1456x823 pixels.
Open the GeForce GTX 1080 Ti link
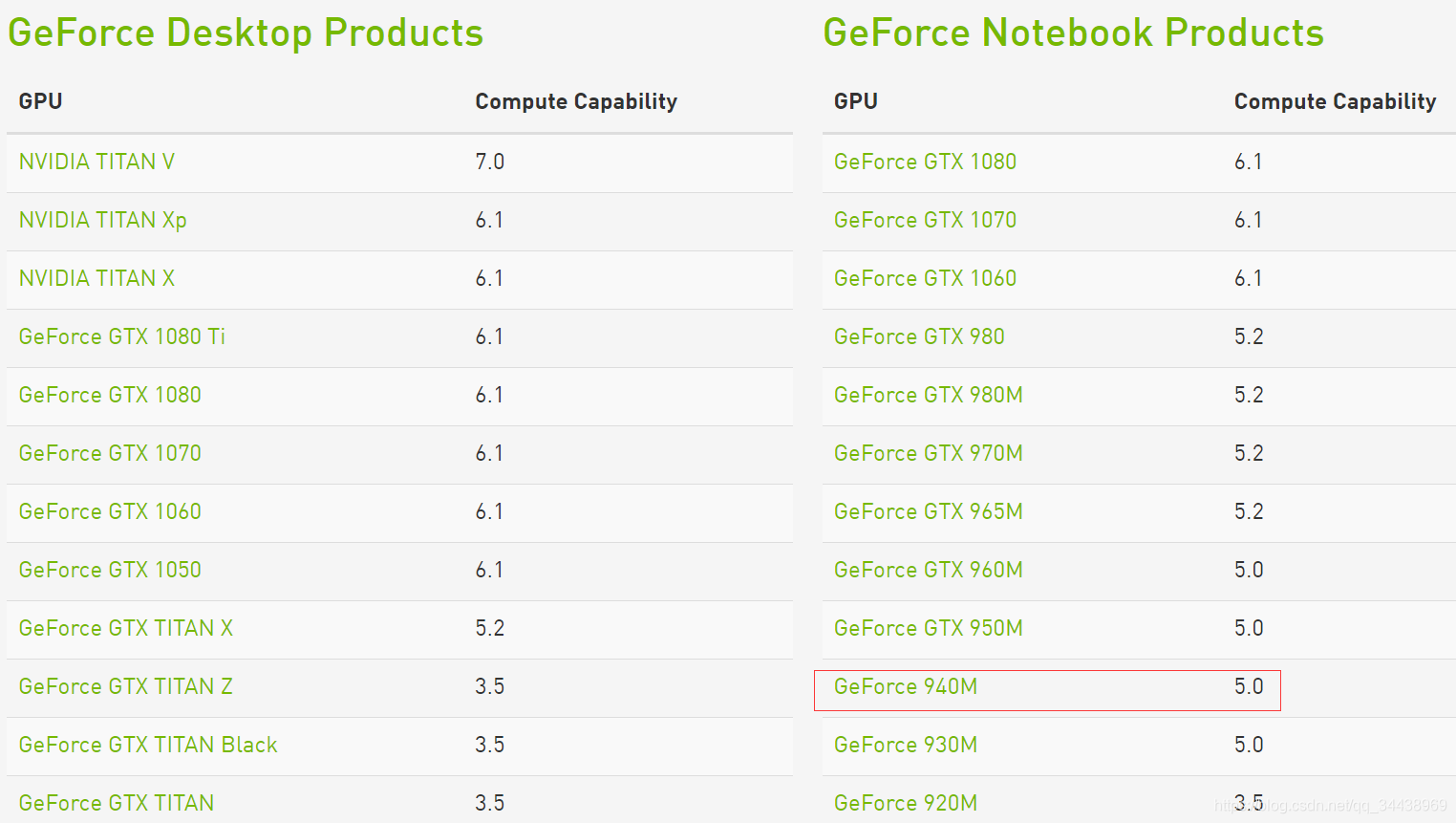(121, 336)
